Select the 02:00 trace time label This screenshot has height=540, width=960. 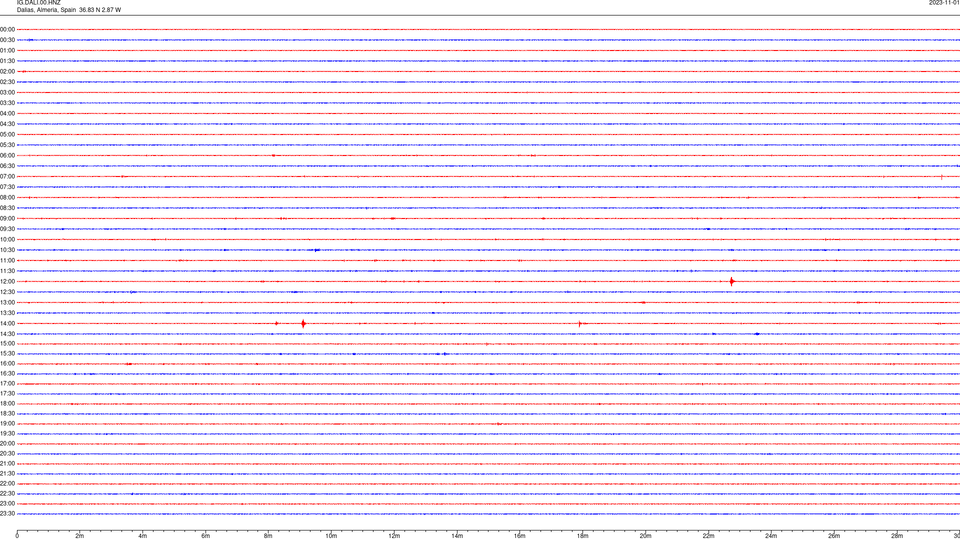(x=7, y=72)
